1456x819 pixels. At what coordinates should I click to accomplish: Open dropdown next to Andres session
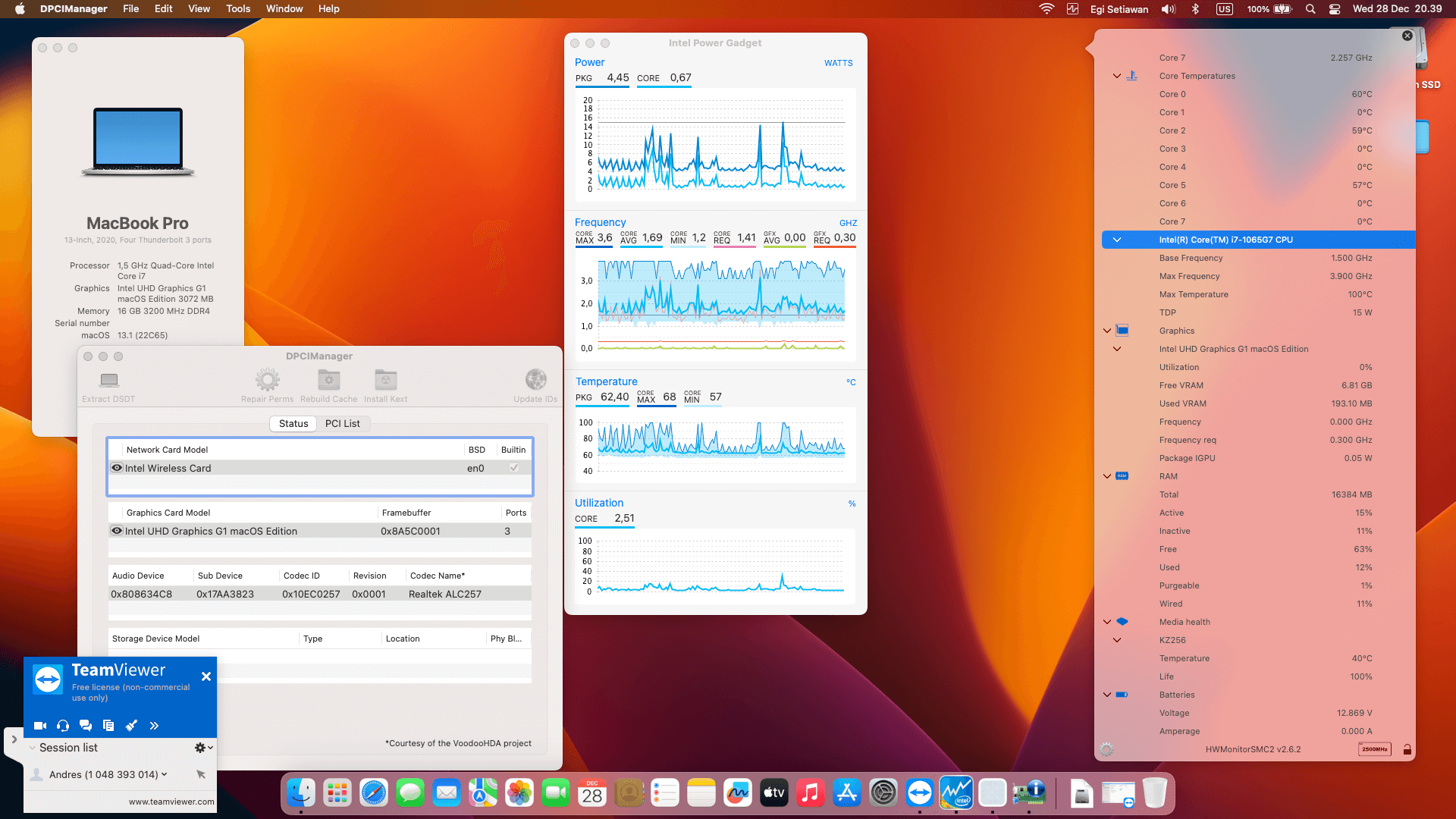164,774
